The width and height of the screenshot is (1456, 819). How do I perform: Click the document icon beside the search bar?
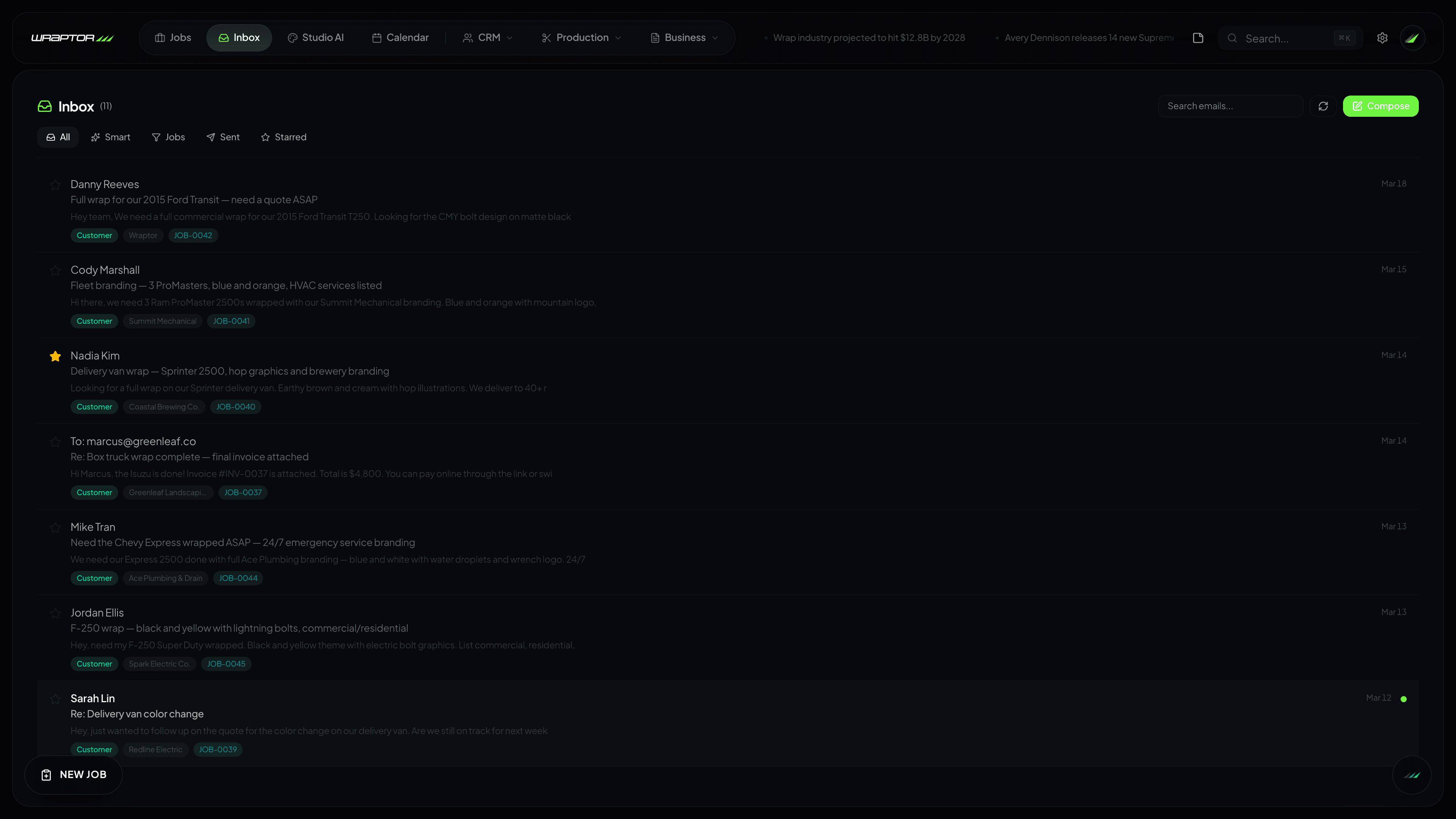[x=1198, y=37]
